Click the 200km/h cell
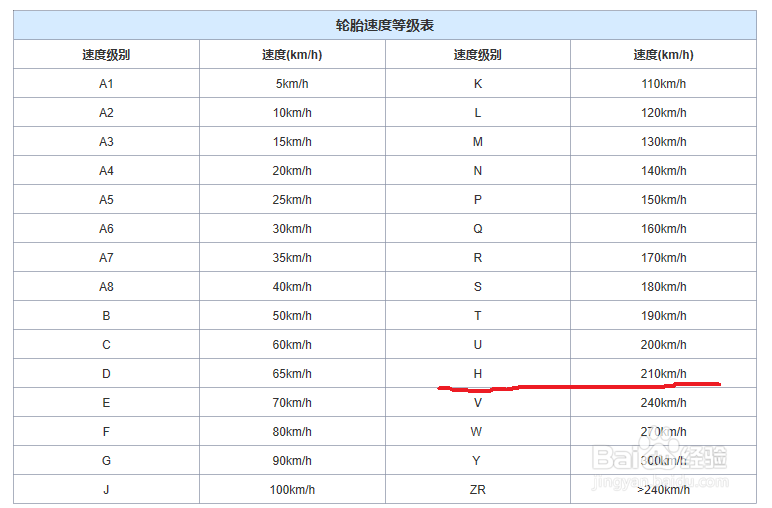Viewport: 772px width, 508px height. click(663, 345)
